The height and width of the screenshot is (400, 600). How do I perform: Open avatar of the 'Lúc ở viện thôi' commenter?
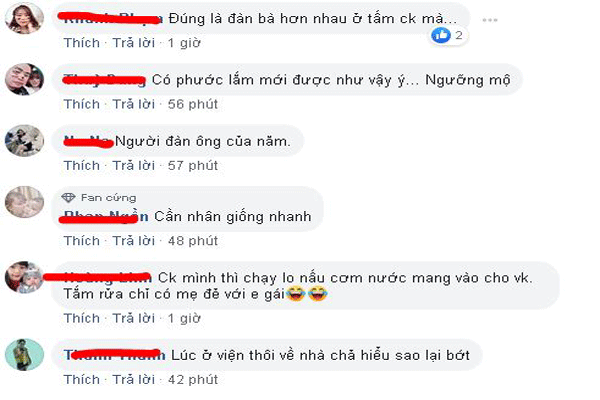point(24,354)
